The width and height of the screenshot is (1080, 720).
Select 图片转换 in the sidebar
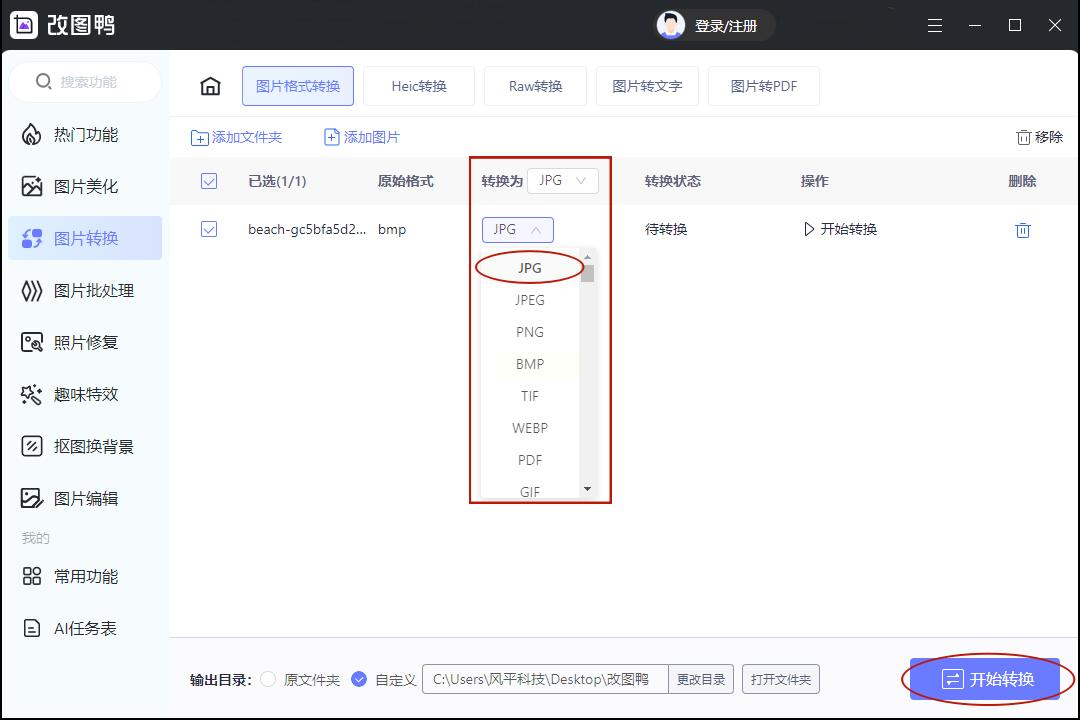pyautogui.click(x=85, y=238)
